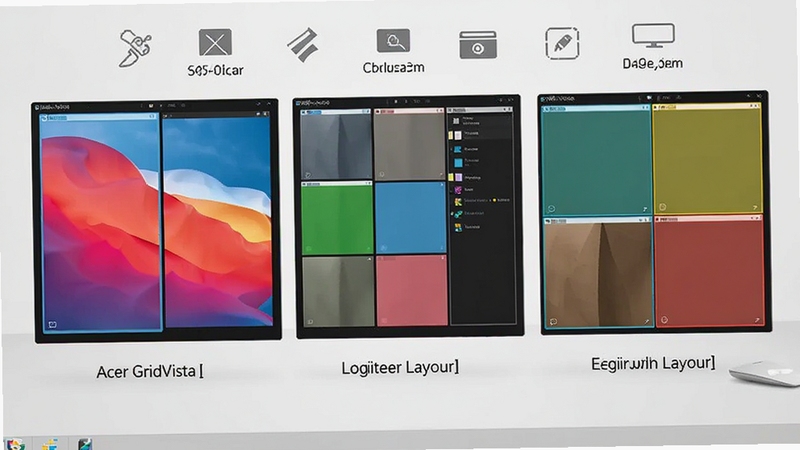Click the first taskbar icon in the bottom-left corner

pyautogui.click(x=14, y=444)
